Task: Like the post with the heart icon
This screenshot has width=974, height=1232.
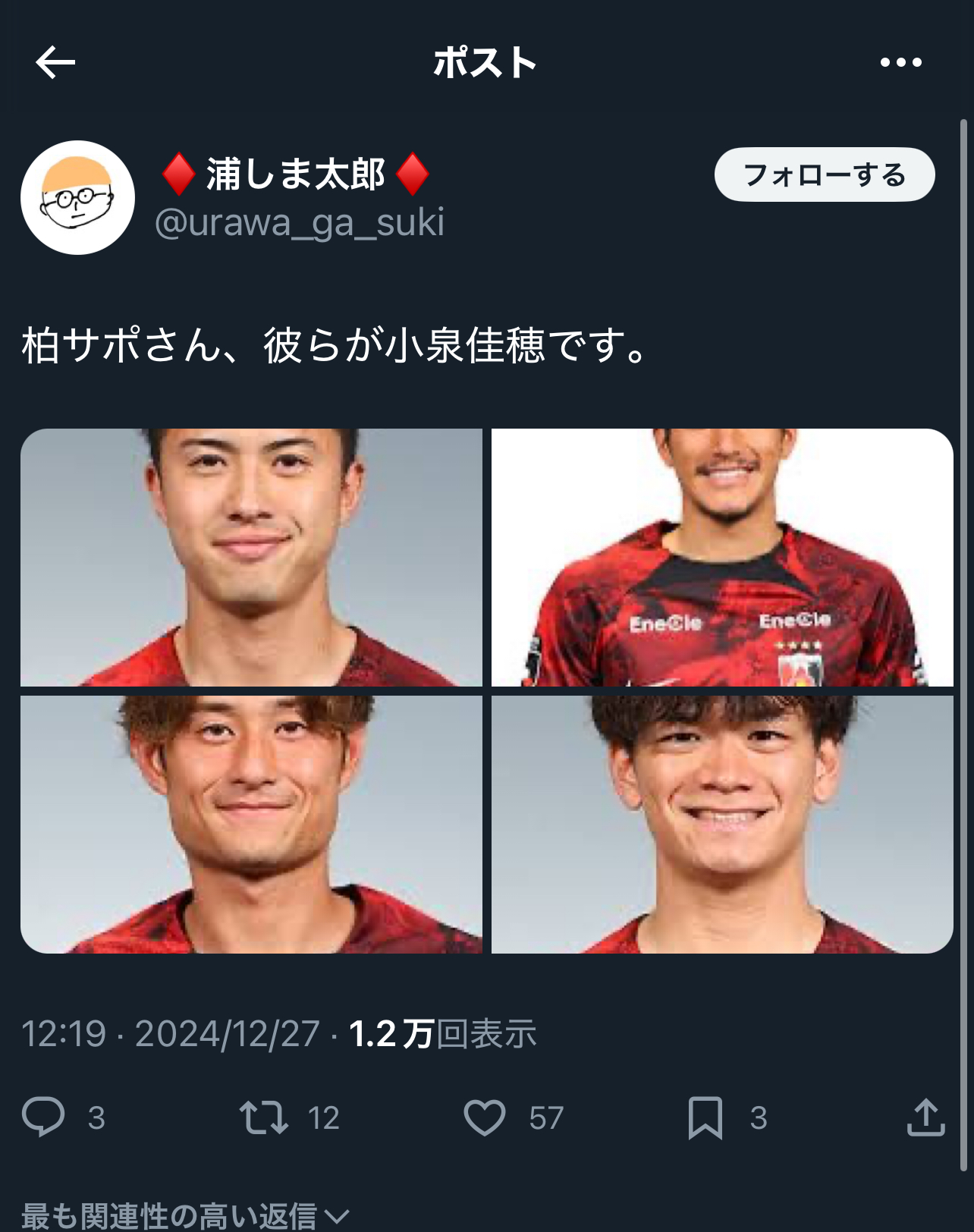Action: [x=485, y=1117]
